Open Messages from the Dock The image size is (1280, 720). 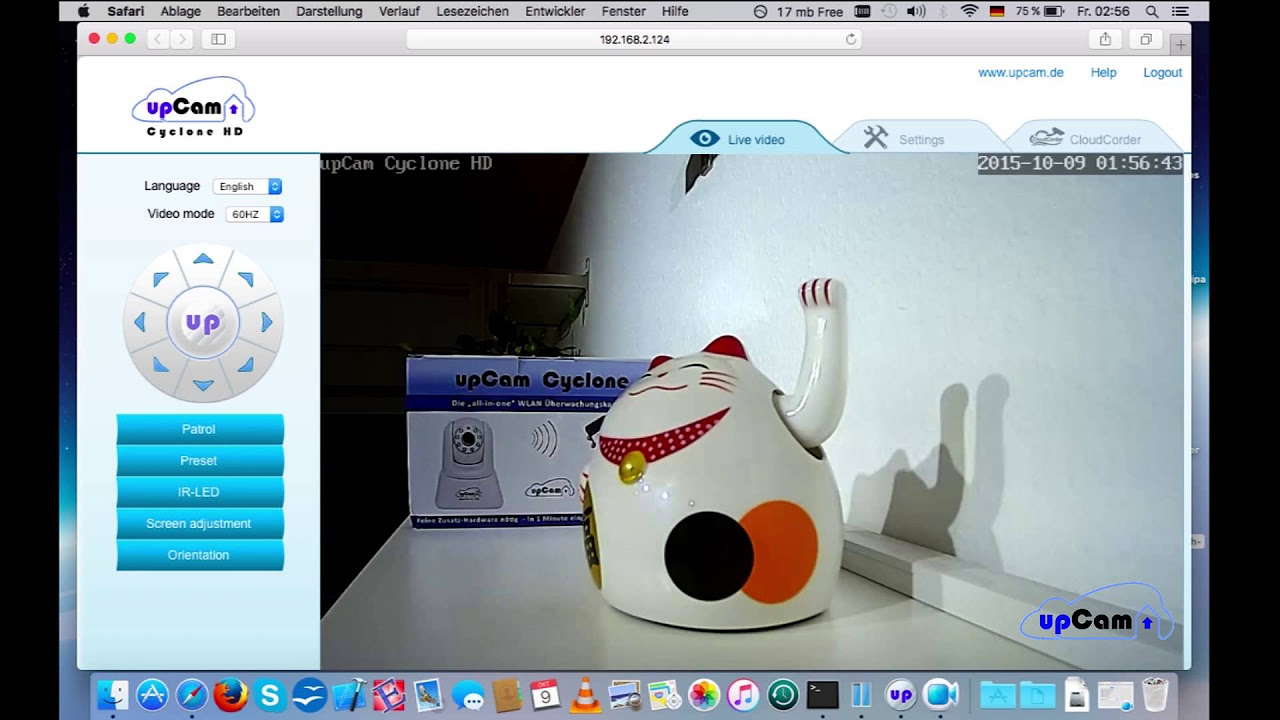tap(467, 695)
